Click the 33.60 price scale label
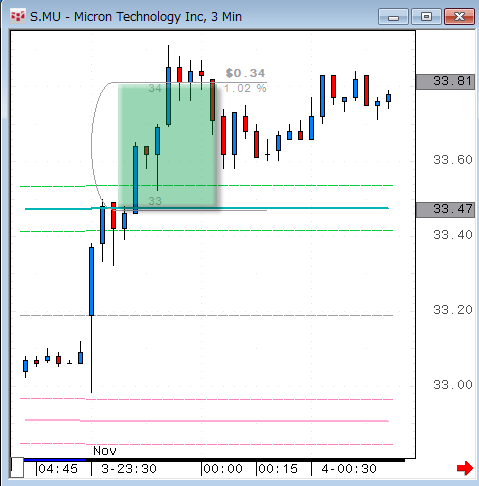The width and height of the screenshot is (479, 486). tap(453, 160)
